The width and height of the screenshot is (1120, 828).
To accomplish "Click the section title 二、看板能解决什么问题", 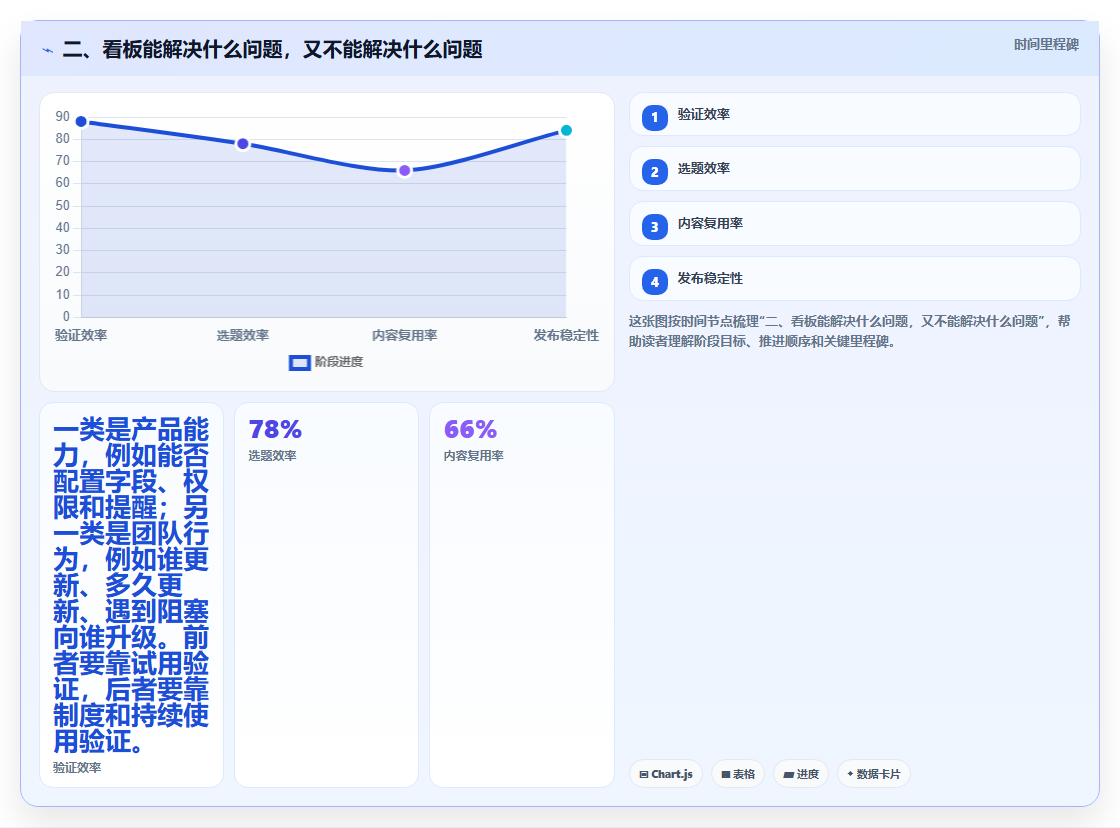I will pyautogui.click(x=272, y=50).
